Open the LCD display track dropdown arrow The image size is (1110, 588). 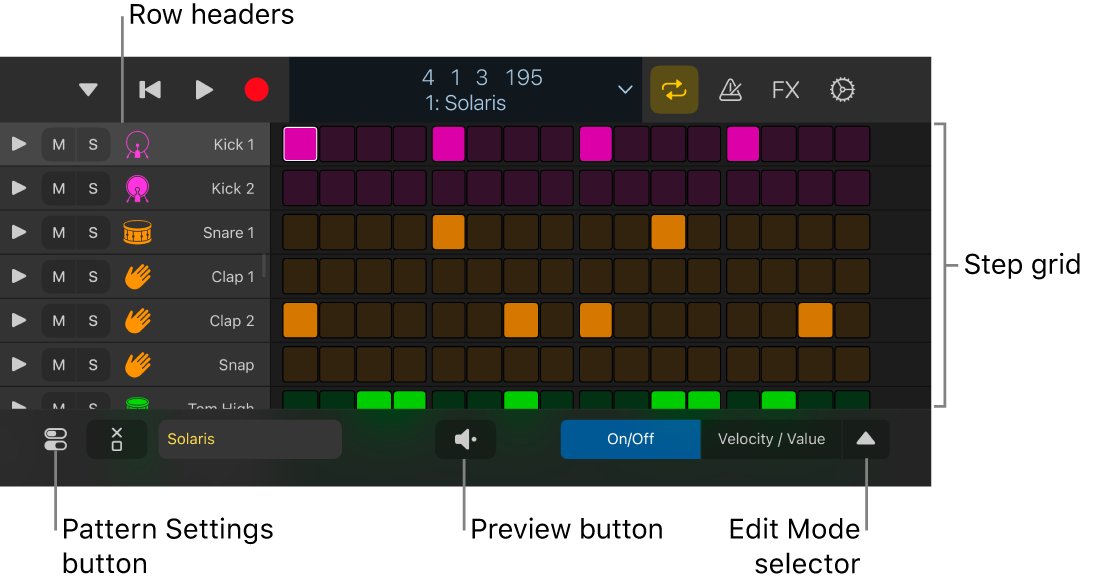[625, 90]
